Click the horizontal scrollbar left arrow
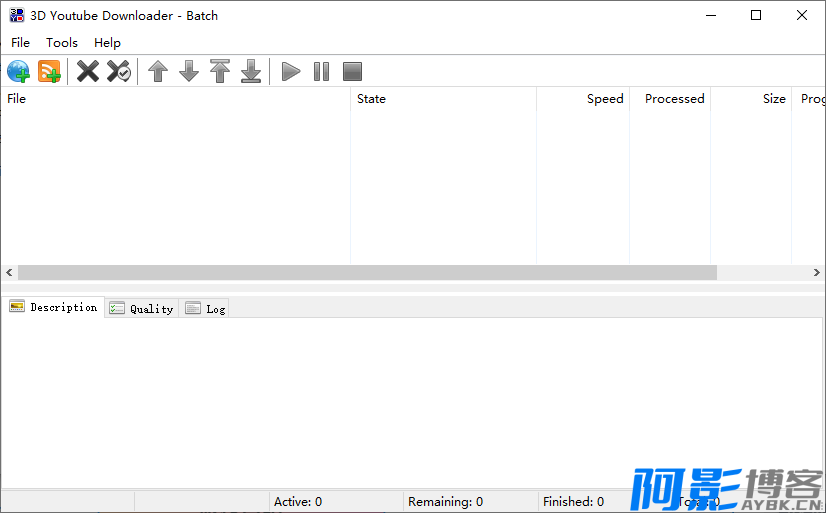The image size is (826, 513). click(x=9, y=272)
